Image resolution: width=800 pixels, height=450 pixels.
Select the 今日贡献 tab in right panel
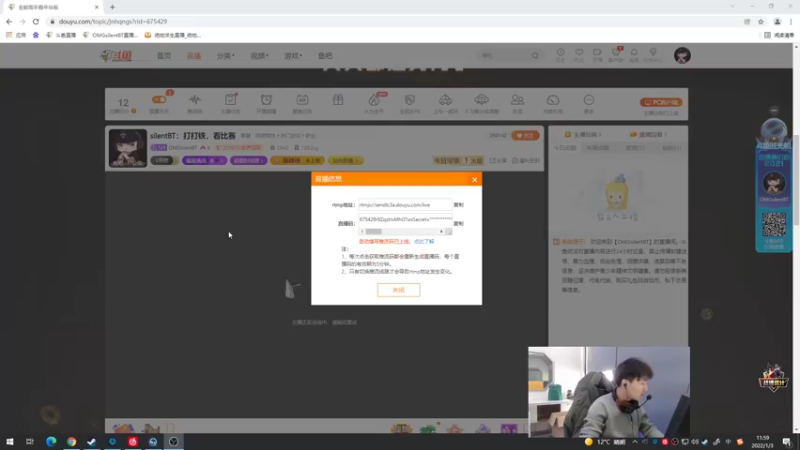[x=565, y=148]
